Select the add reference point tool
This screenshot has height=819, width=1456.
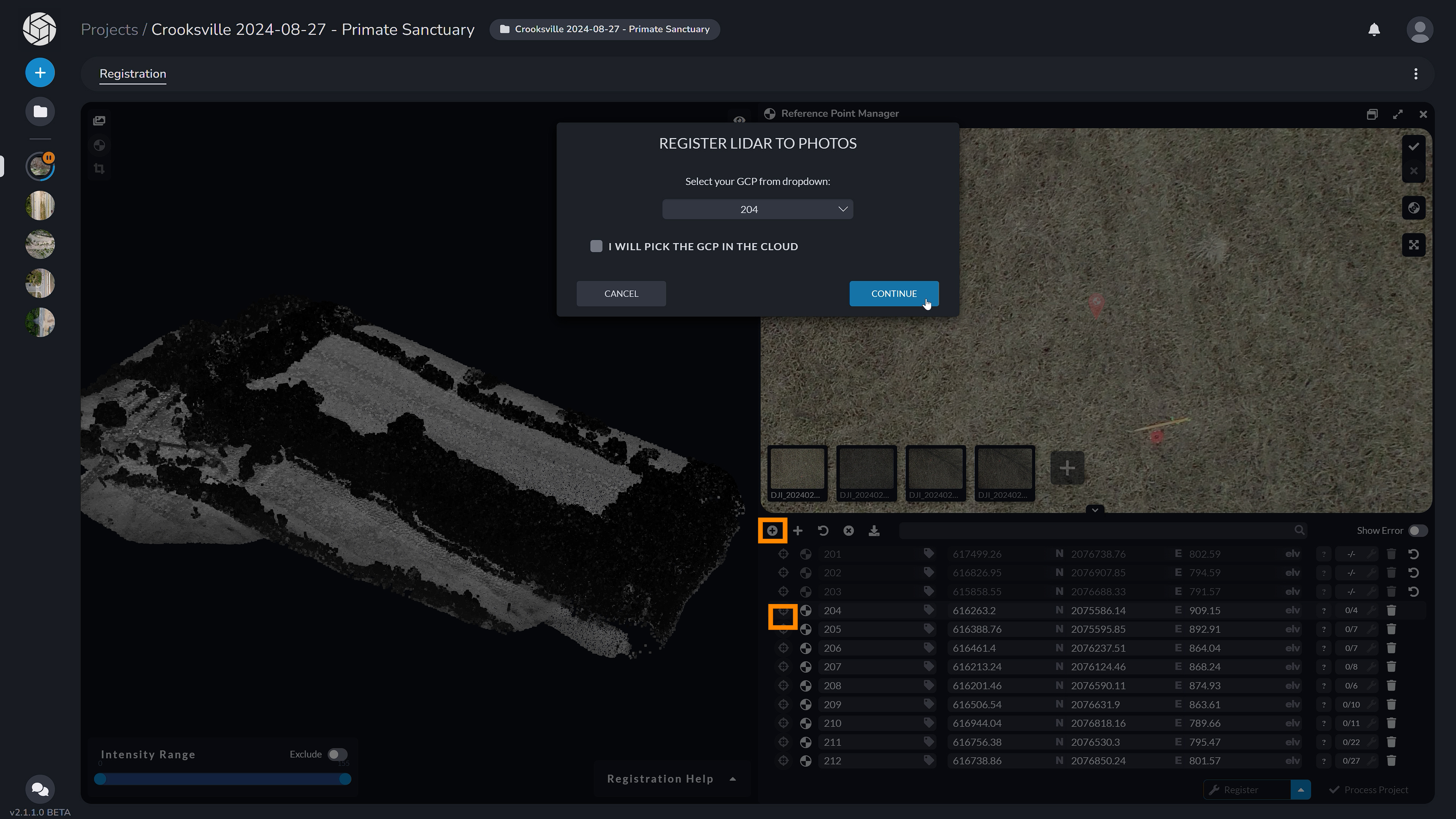click(x=773, y=530)
